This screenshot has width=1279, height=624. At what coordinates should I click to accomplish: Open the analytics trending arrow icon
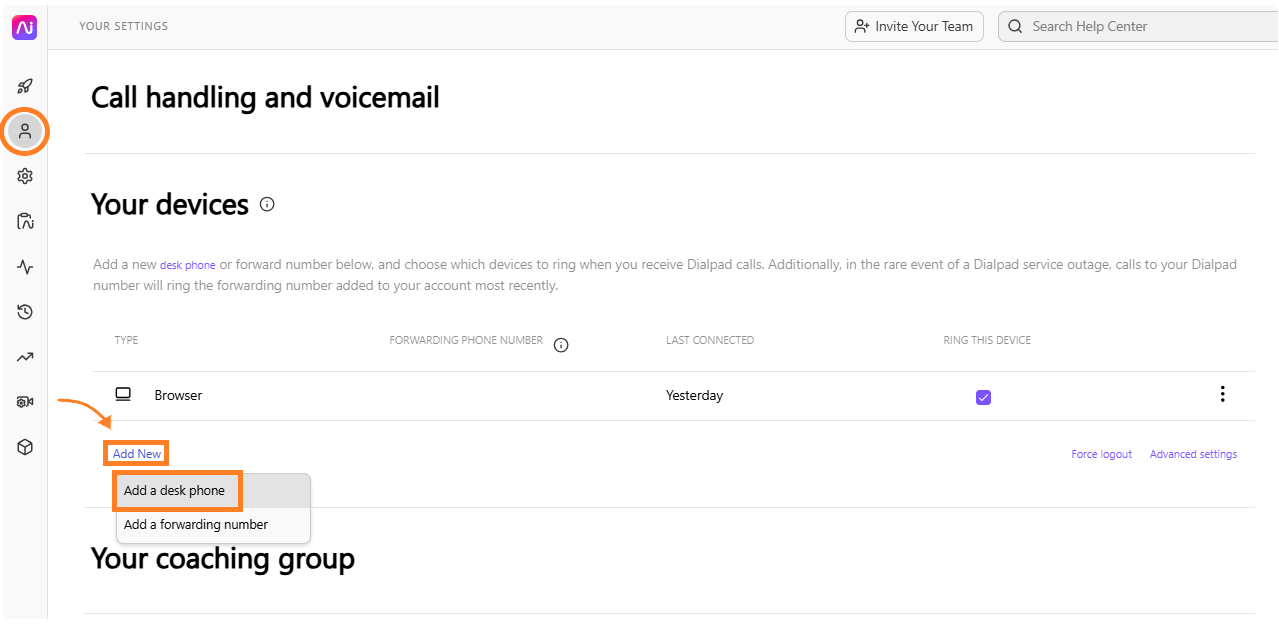point(25,357)
